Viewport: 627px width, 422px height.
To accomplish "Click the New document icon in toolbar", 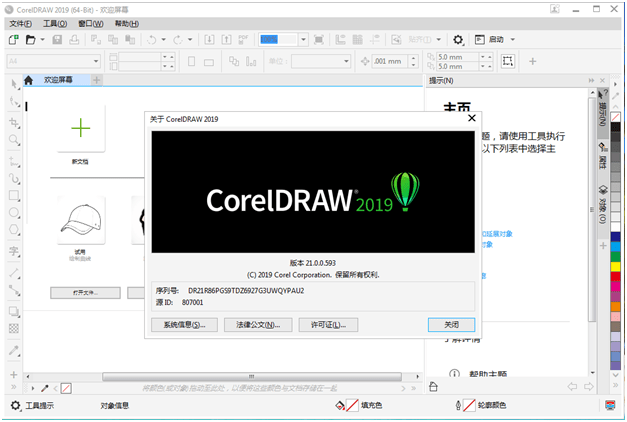I will point(14,40).
